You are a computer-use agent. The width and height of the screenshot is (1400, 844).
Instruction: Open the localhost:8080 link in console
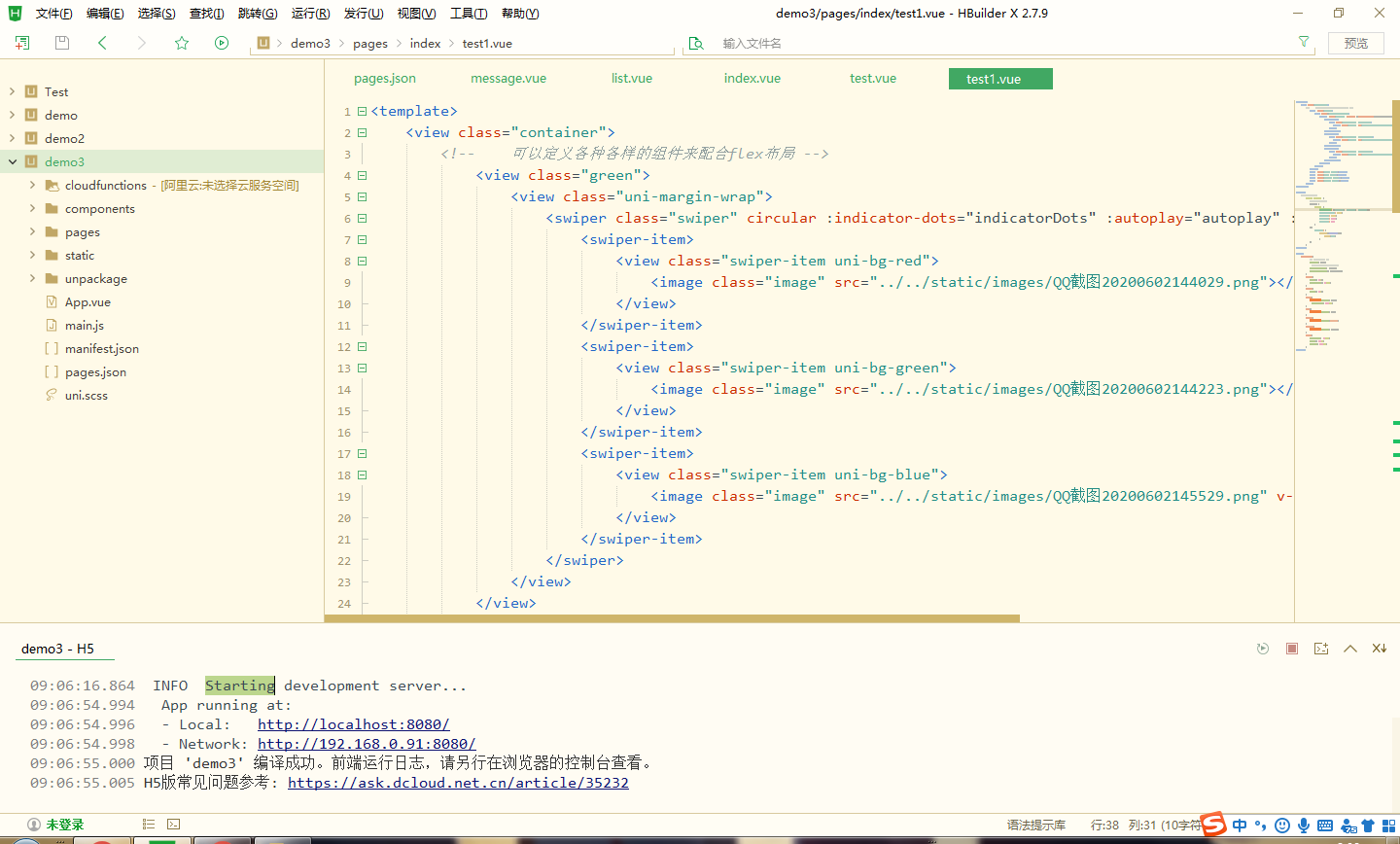point(353,723)
